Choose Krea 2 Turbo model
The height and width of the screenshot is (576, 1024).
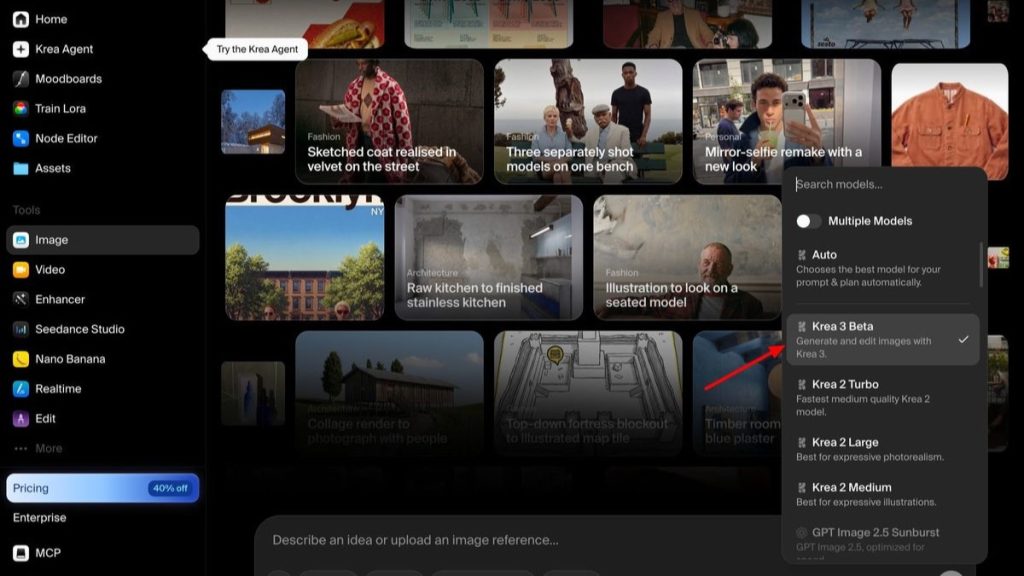883,398
